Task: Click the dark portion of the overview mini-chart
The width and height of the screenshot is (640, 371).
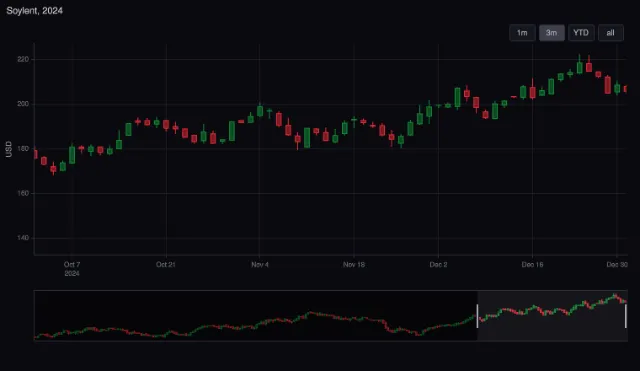Action: click(x=256, y=315)
